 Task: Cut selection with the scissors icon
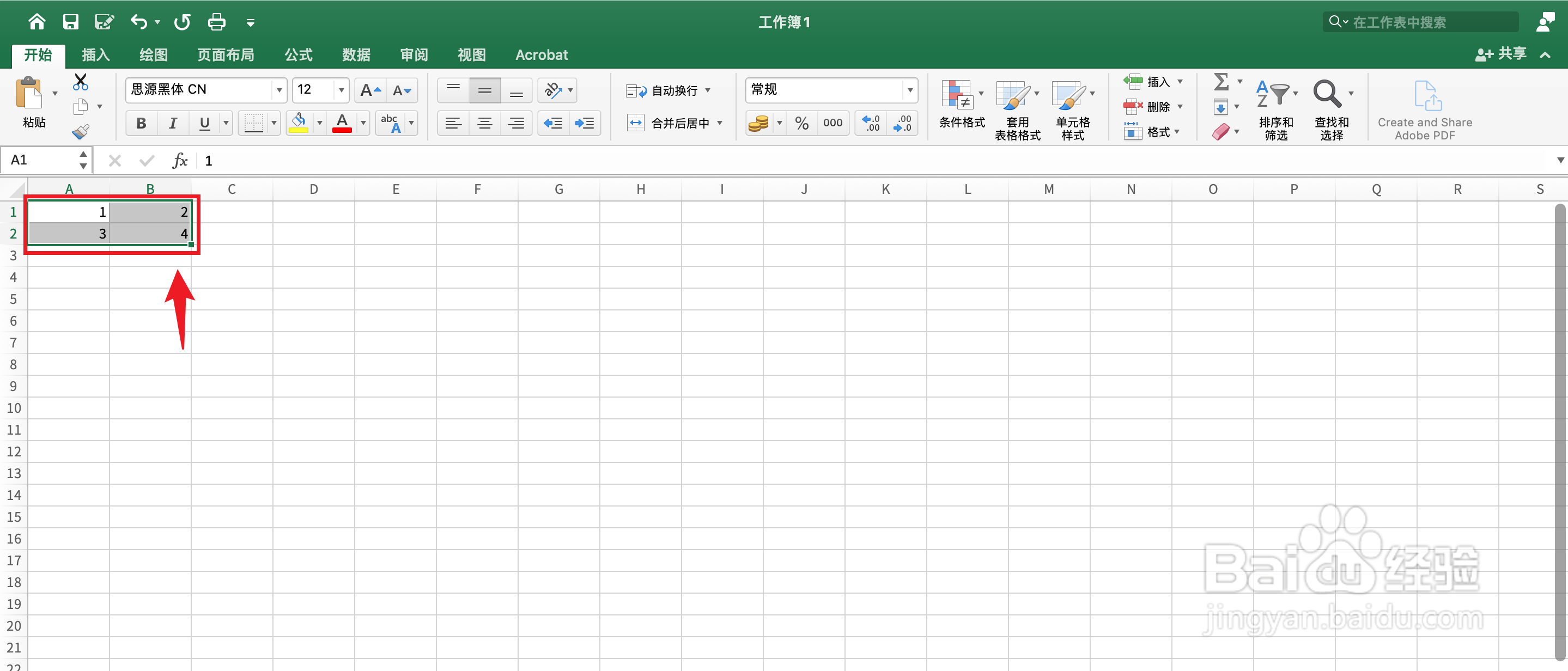(80, 82)
